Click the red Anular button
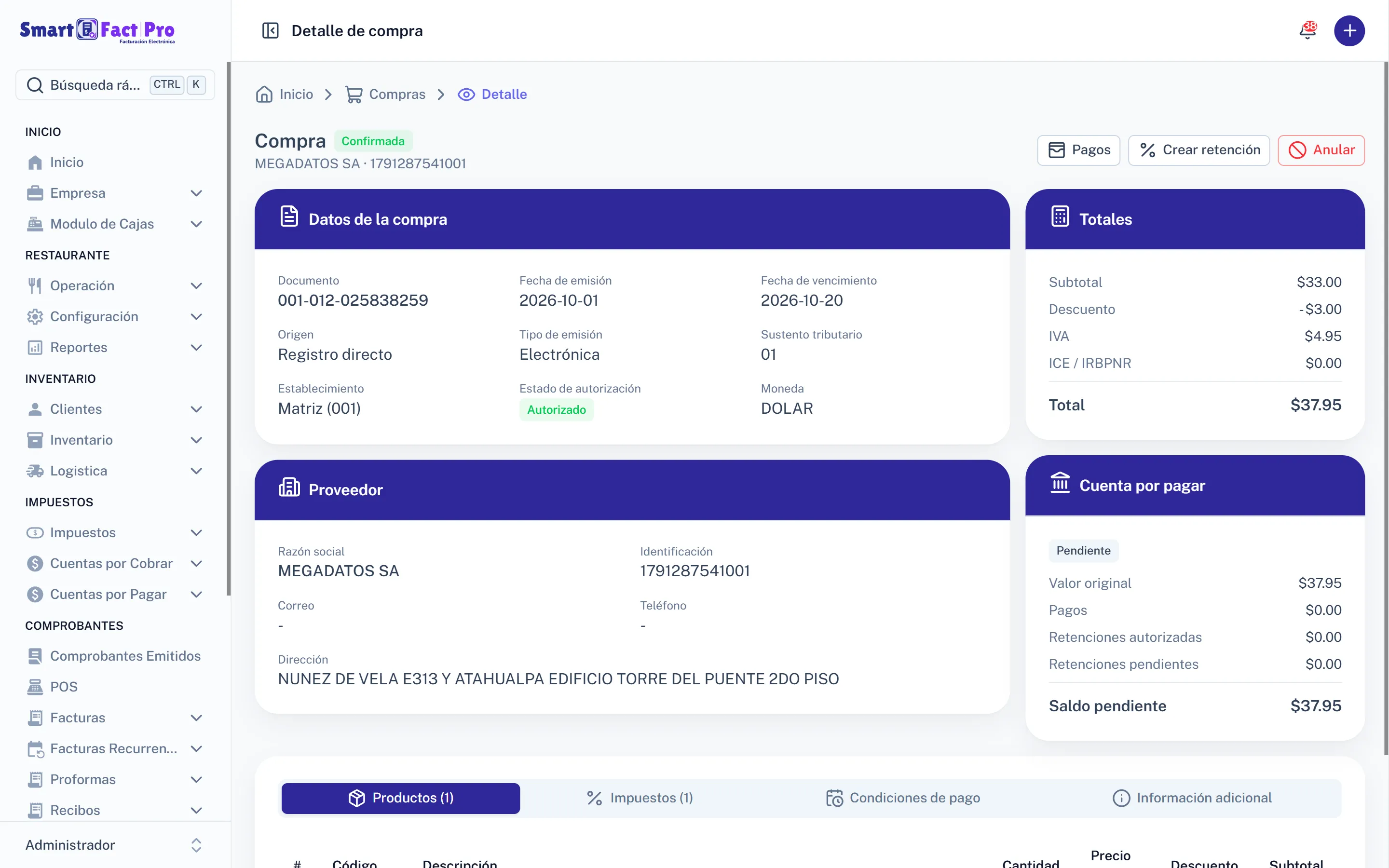This screenshot has width=1389, height=868. (1321, 150)
